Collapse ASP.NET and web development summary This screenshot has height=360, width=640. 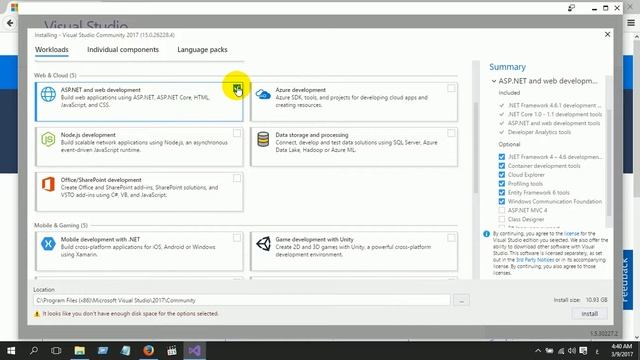coord(494,81)
